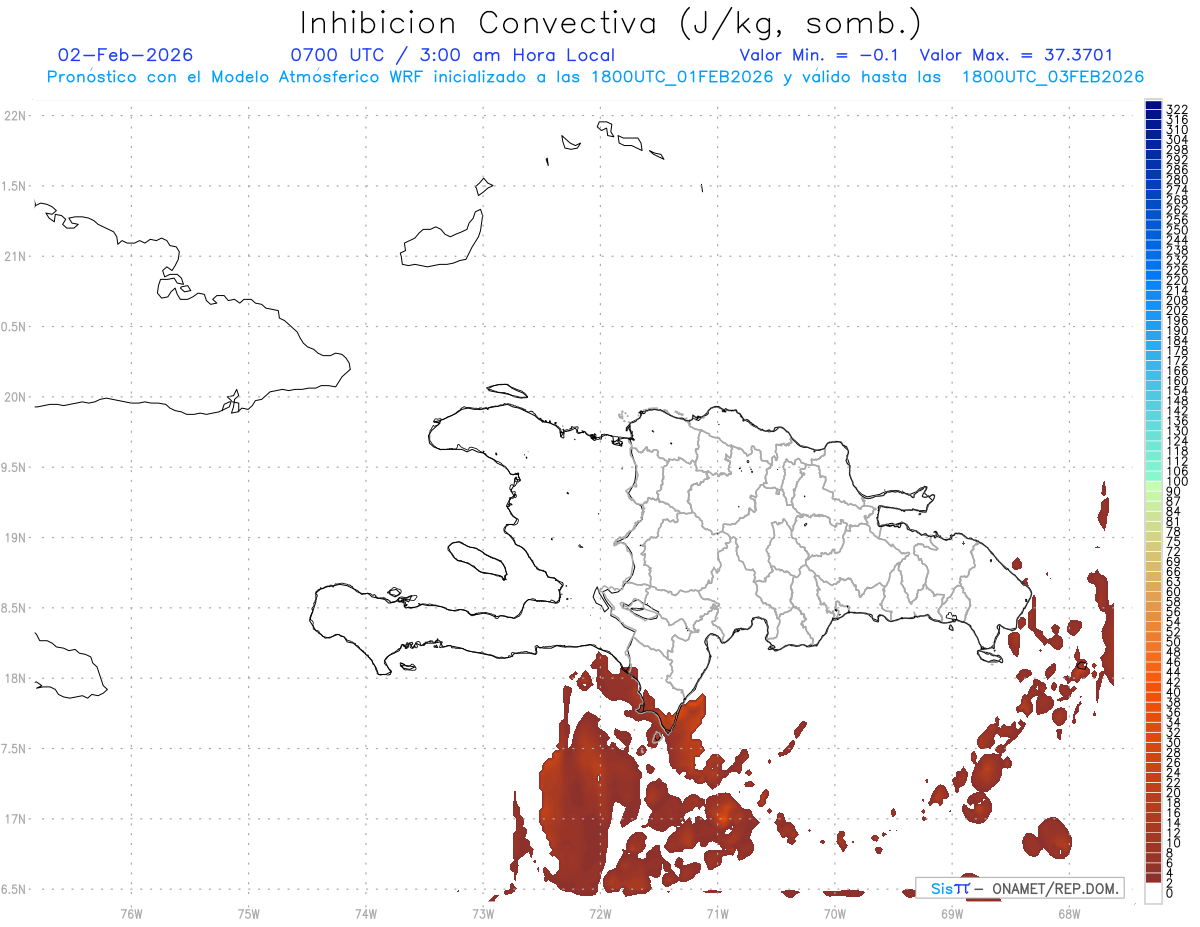The width and height of the screenshot is (1200, 927).
Task: Click the '76W' longitude label
Action: (x=131, y=913)
